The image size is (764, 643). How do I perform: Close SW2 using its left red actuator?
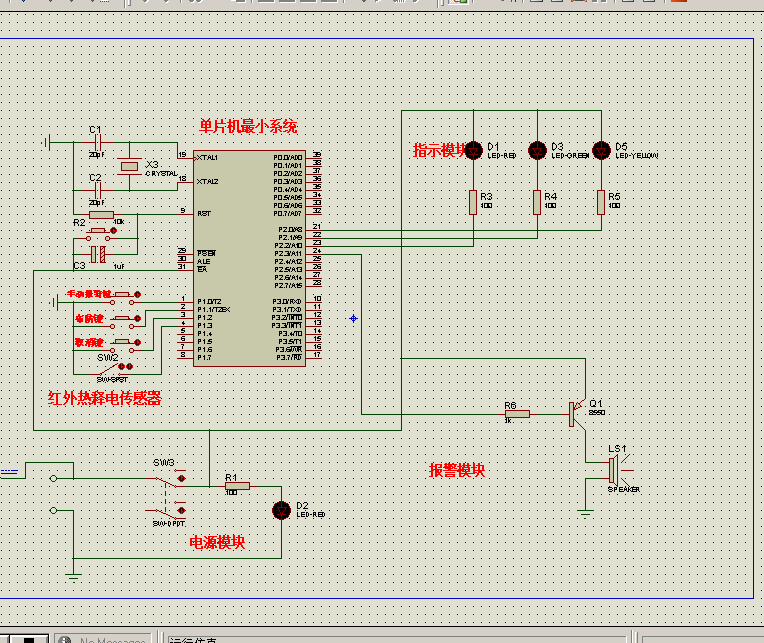[121, 366]
